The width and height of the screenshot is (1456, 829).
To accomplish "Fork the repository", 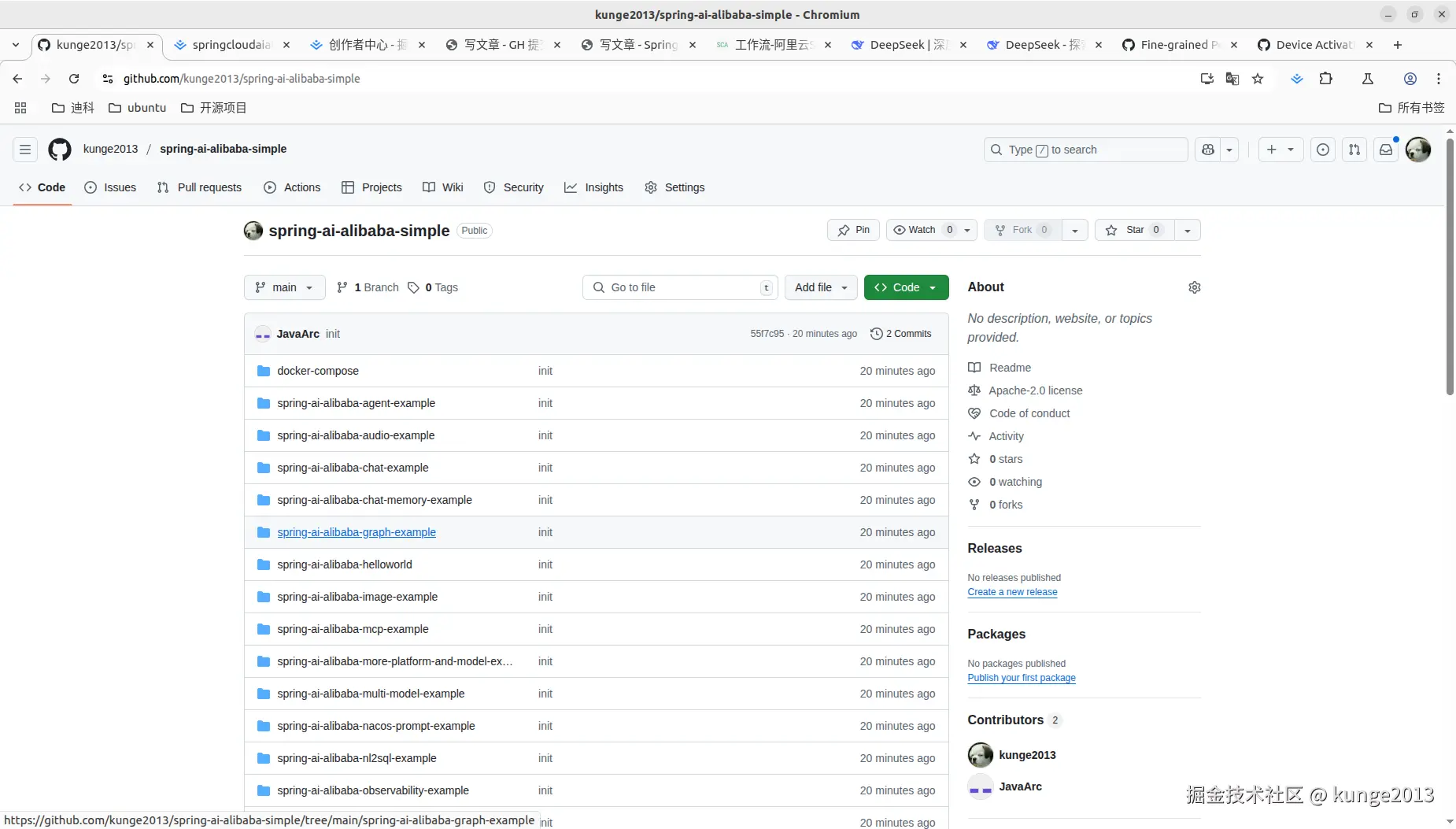I will (1022, 230).
